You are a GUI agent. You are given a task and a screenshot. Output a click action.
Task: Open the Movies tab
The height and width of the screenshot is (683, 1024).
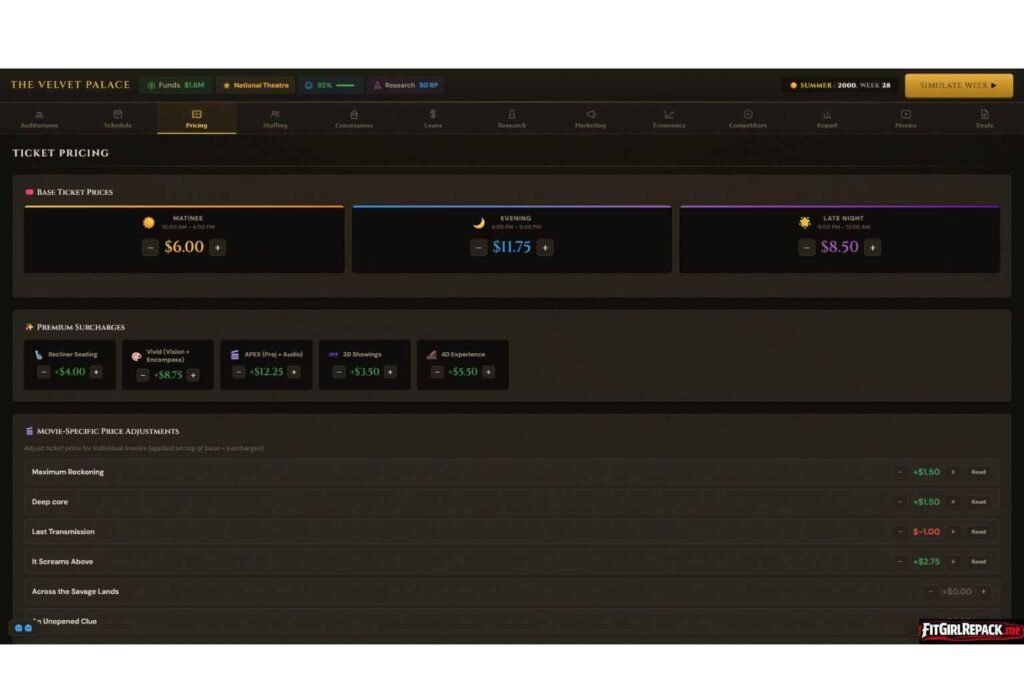[x=905, y=119]
